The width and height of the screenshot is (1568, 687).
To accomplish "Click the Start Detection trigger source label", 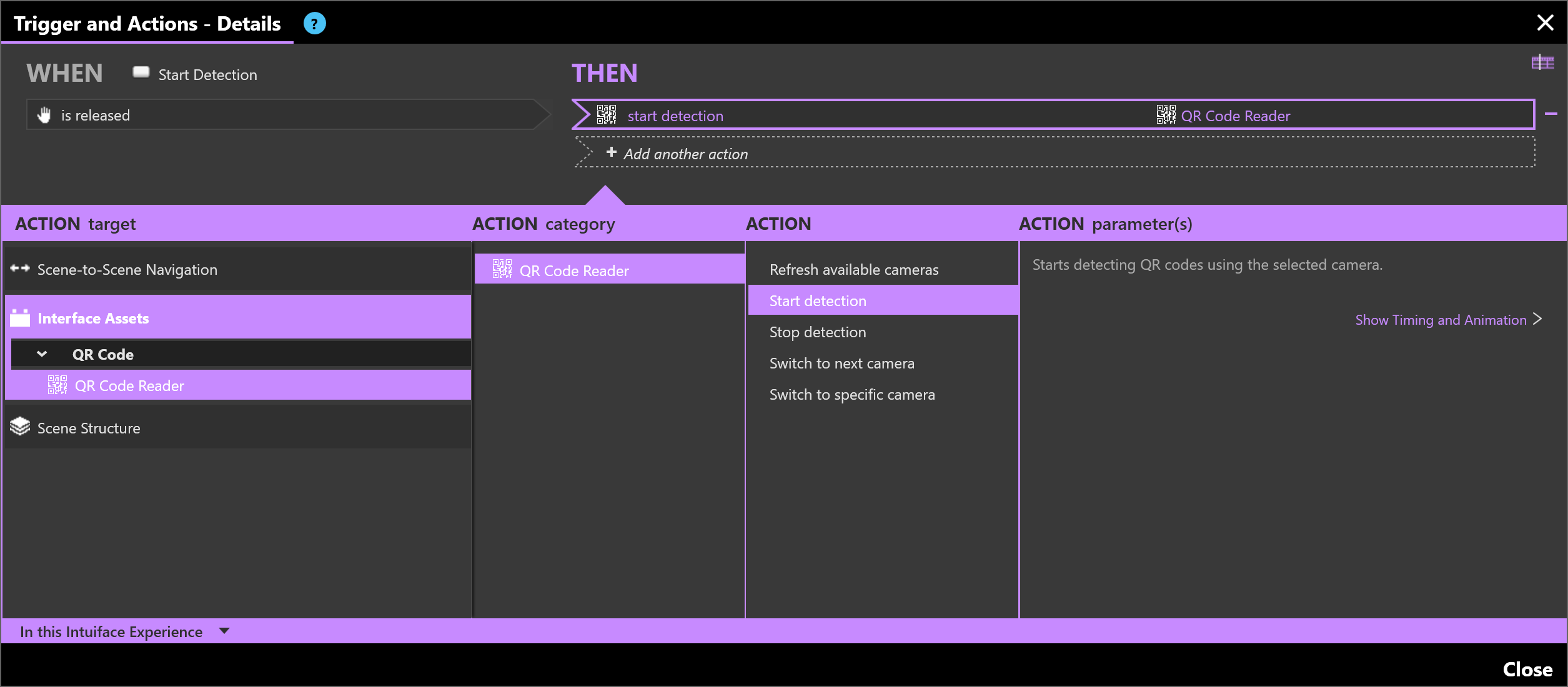I will coord(207,74).
